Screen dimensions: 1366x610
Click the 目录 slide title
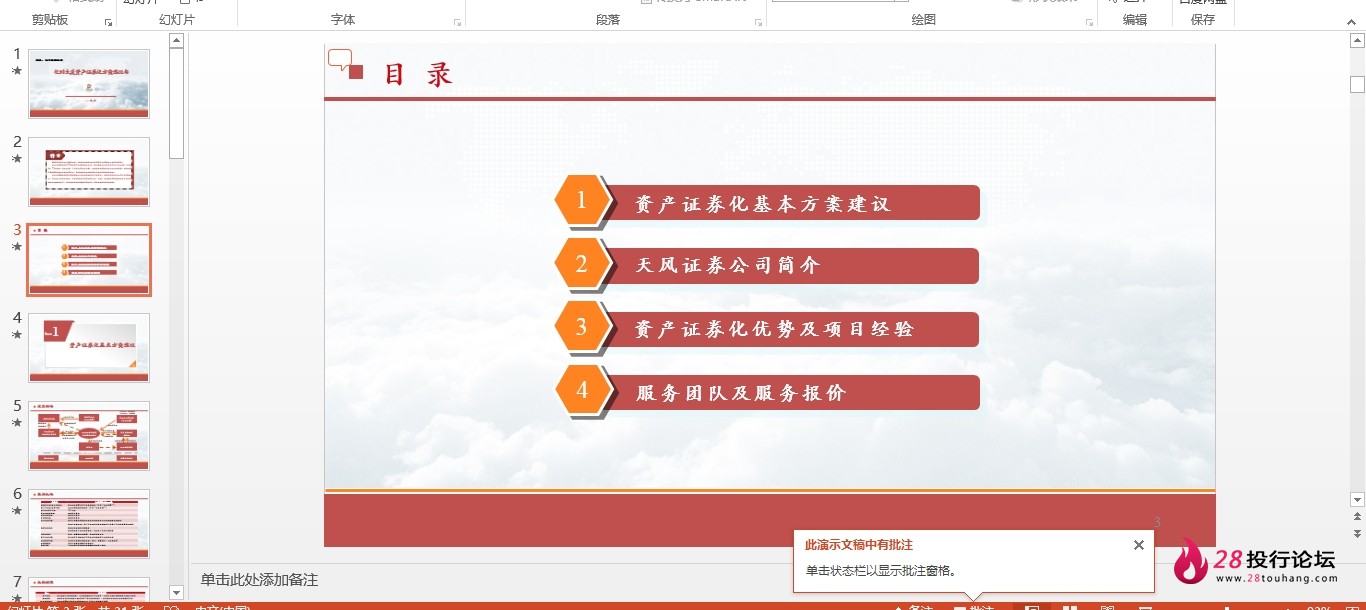419,74
